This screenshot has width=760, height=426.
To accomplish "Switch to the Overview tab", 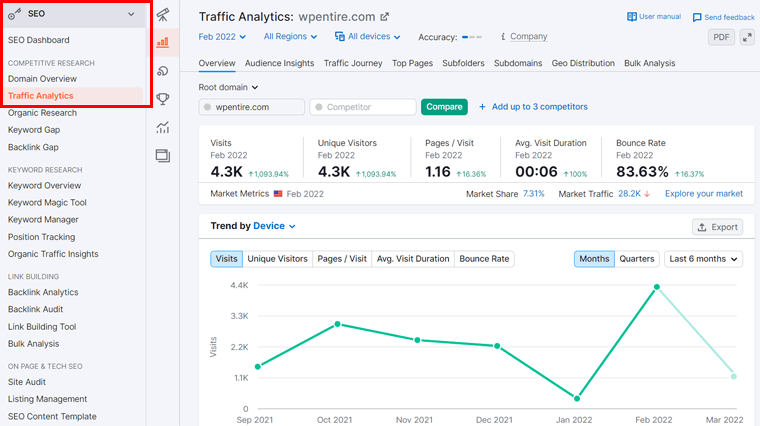I will pos(217,63).
